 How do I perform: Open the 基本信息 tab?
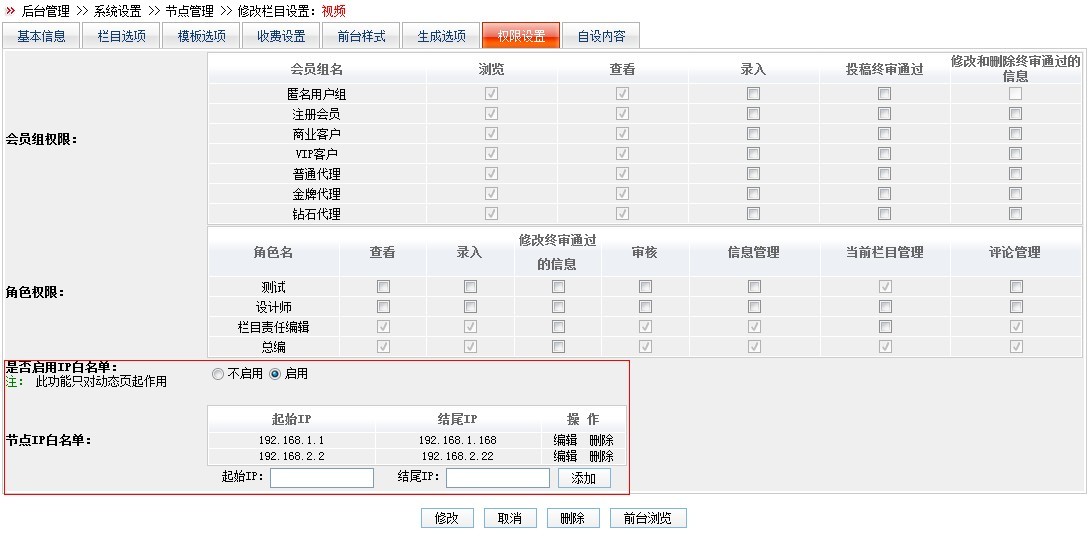click(x=42, y=36)
